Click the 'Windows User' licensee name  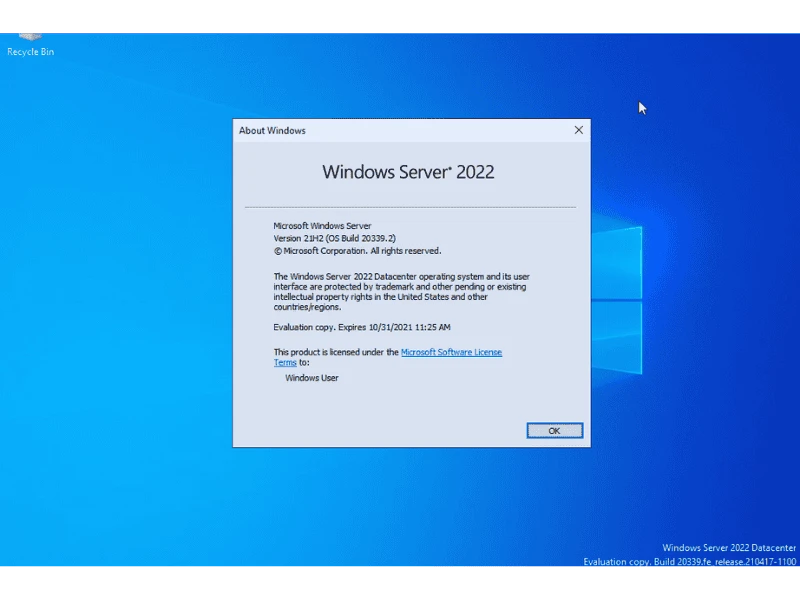312,378
